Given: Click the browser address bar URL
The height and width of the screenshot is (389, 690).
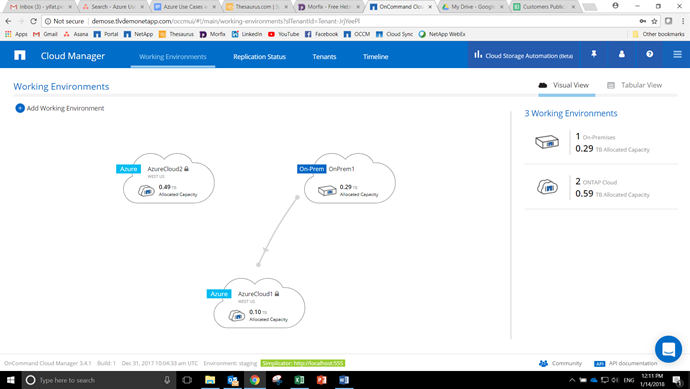Looking at the screenshot, I should [x=225, y=21].
